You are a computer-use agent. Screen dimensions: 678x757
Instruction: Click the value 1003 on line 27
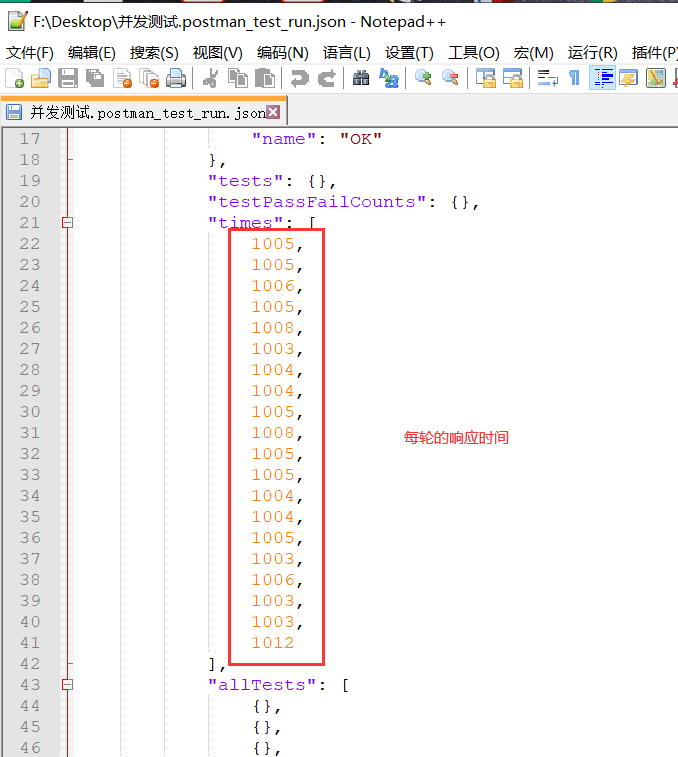[272, 349]
